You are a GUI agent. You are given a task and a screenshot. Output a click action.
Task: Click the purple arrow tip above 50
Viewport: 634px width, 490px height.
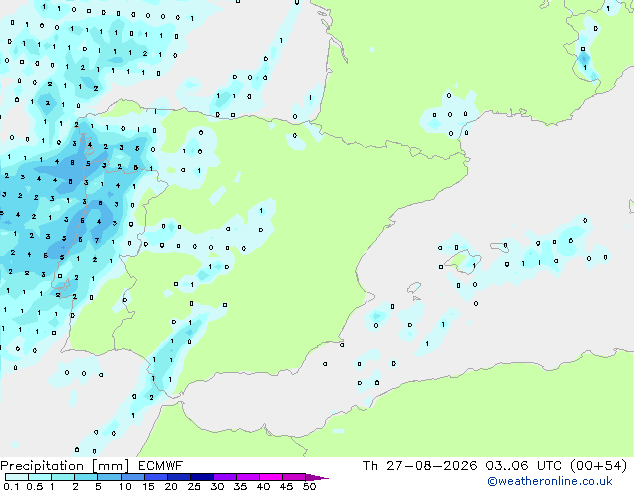317,477
